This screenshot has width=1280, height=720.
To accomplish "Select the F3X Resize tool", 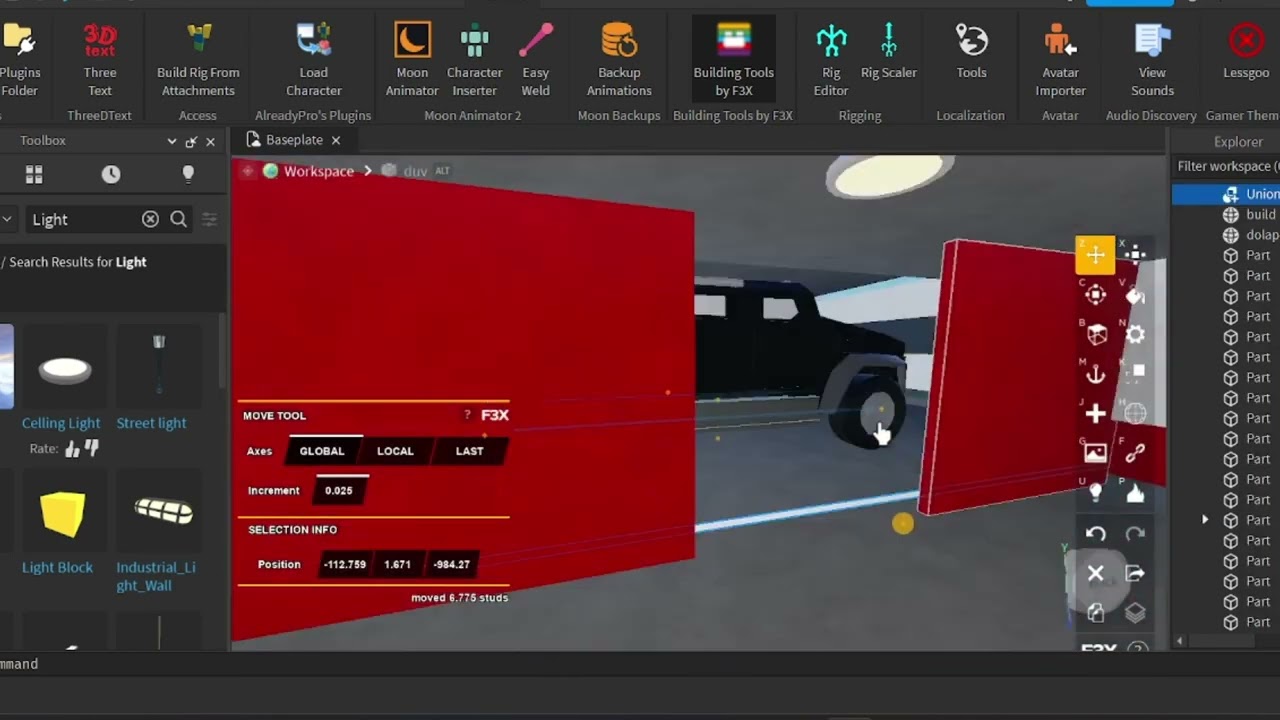I will point(1135,255).
